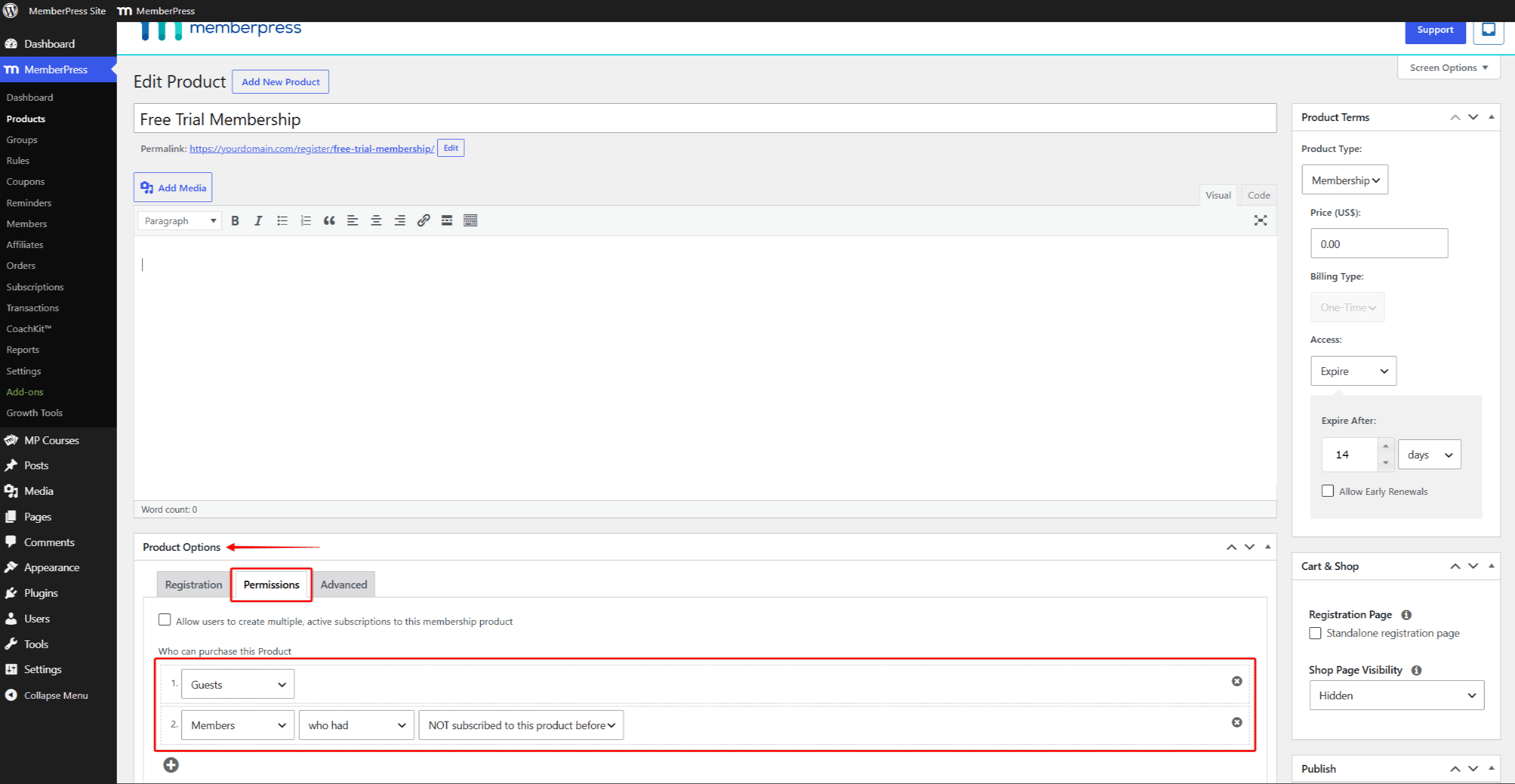Edit the product permalink
This screenshot has height=784, width=1515.
point(451,148)
